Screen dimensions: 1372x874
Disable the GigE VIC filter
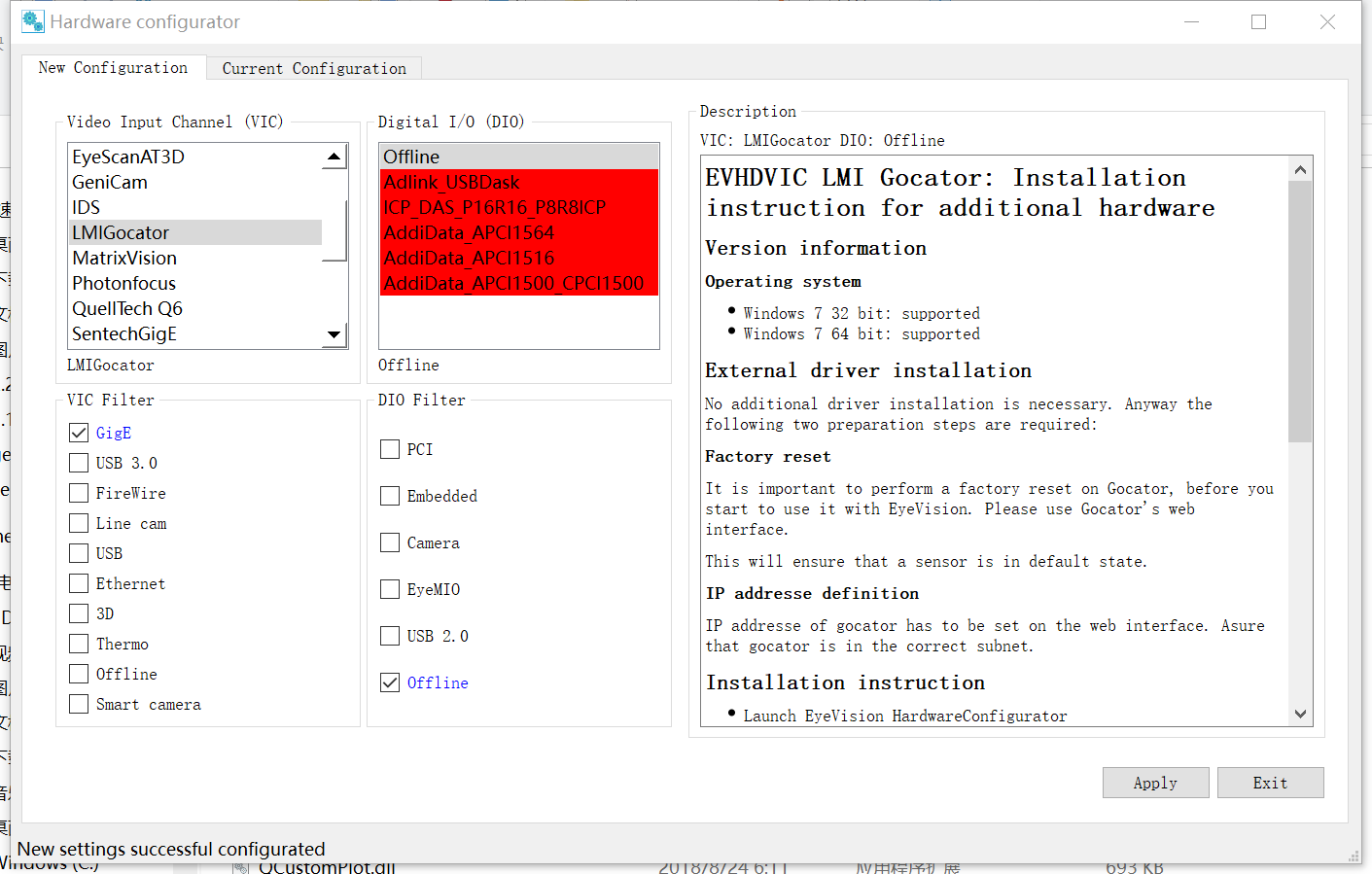(79, 433)
